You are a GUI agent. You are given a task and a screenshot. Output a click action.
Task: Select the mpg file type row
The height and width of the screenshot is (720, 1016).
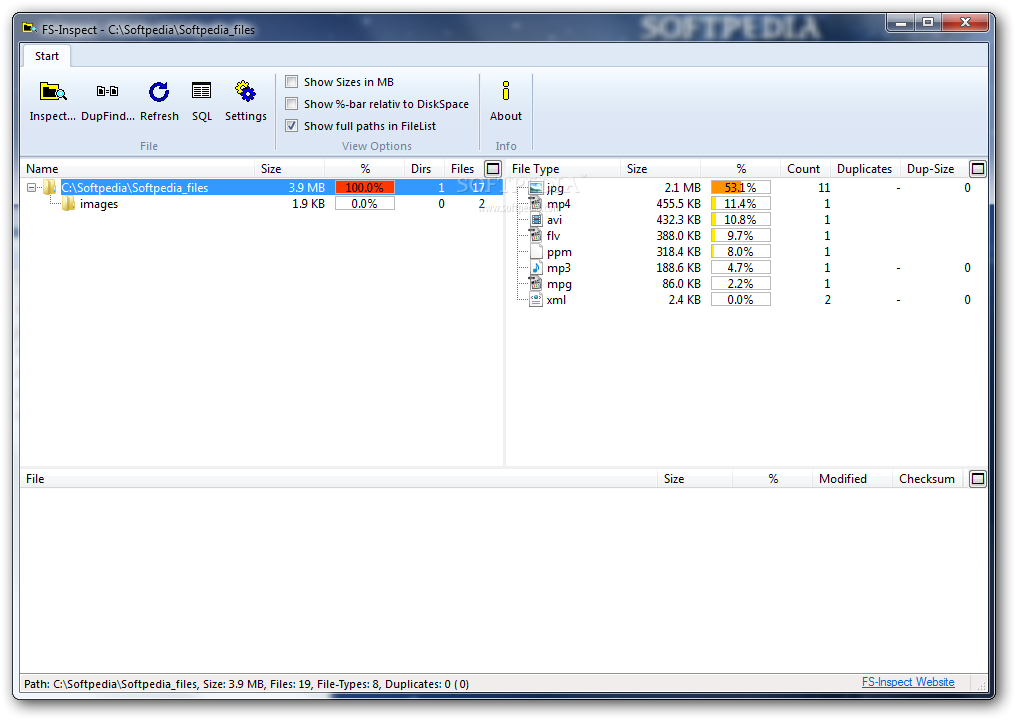[x=746, y=284]
